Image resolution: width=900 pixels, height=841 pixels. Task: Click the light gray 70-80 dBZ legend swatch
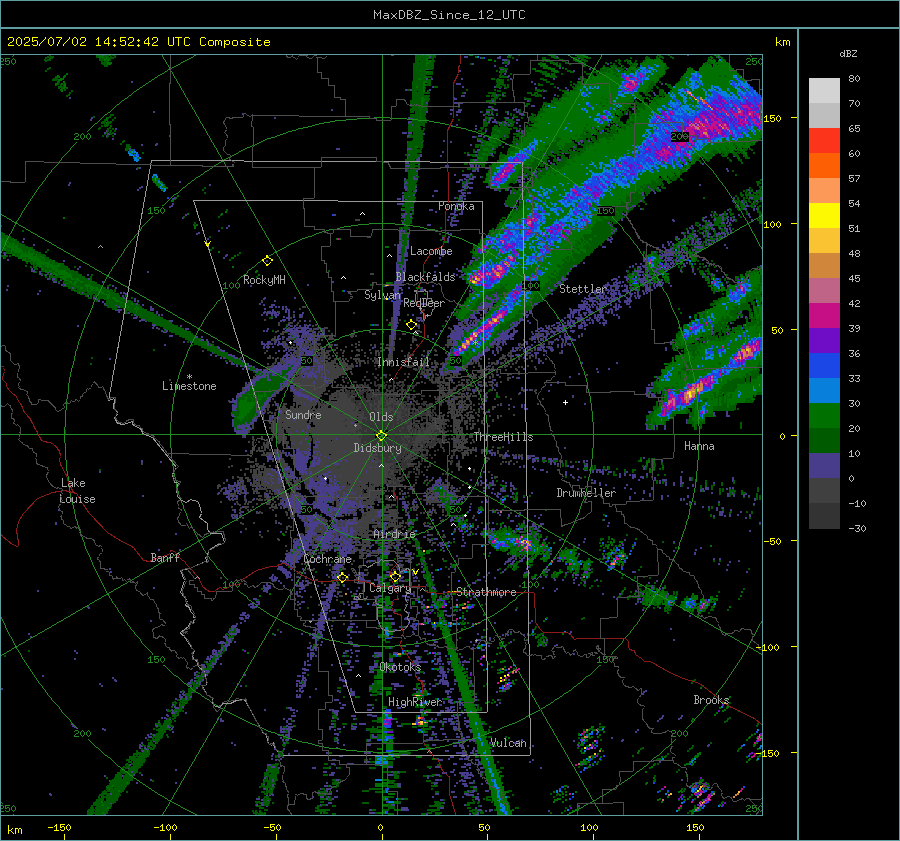pyautogui.click(x=824, y=91)
